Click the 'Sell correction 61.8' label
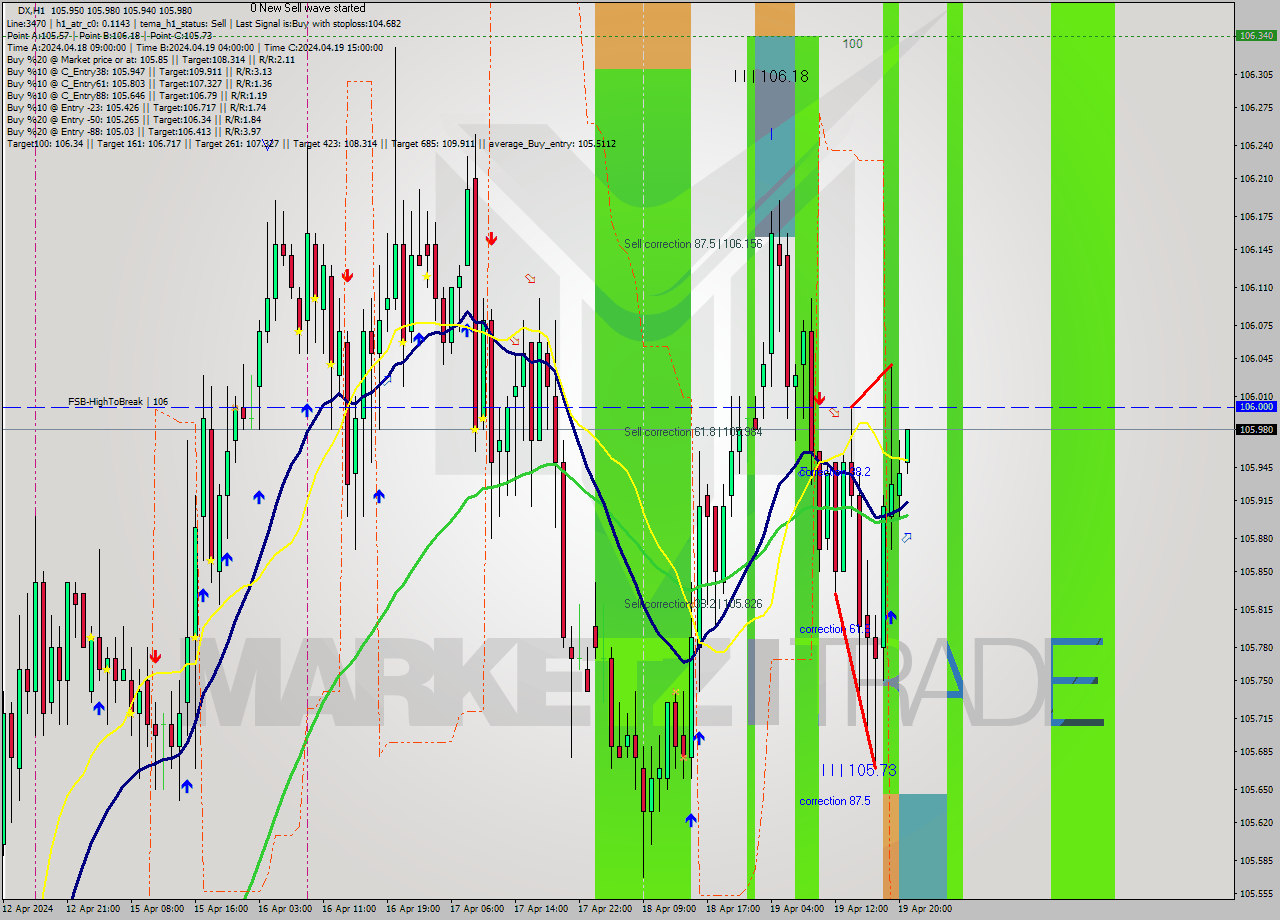The height and width of the screenshot is (920, 1280). tap(693, 432)
